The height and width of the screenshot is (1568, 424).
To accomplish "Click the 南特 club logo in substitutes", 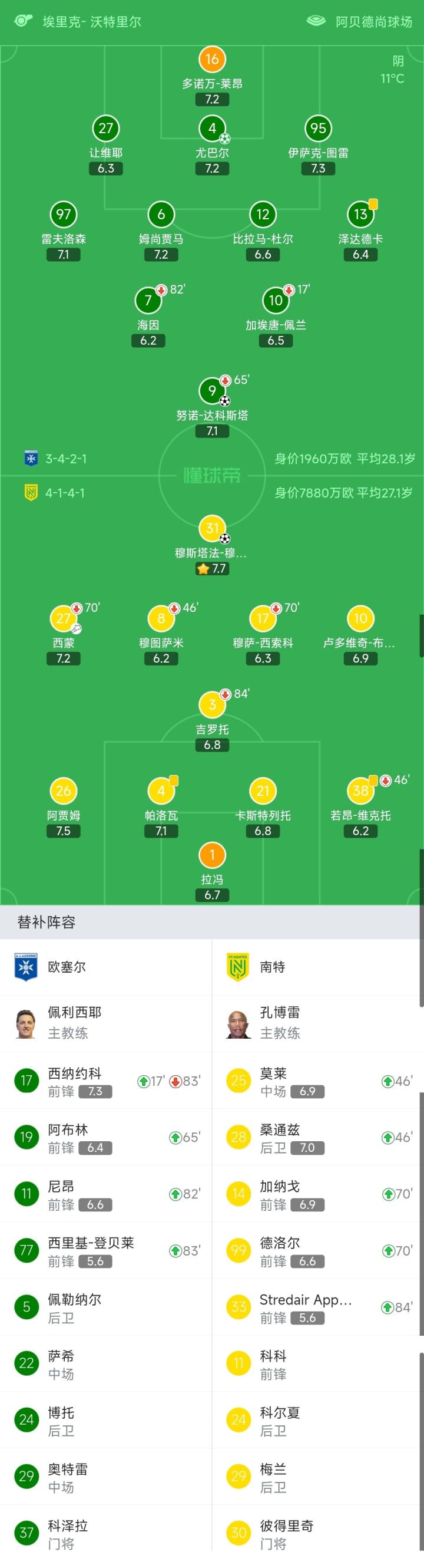I will [x=238, y=967].
